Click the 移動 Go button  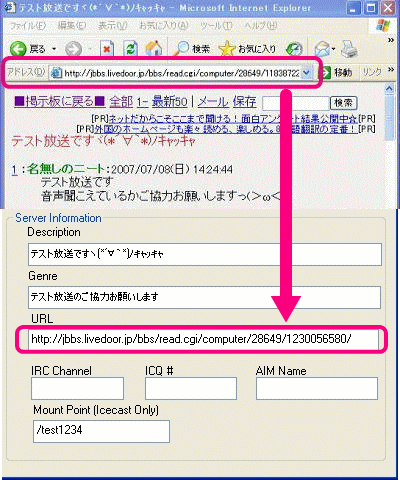[336, 72]
